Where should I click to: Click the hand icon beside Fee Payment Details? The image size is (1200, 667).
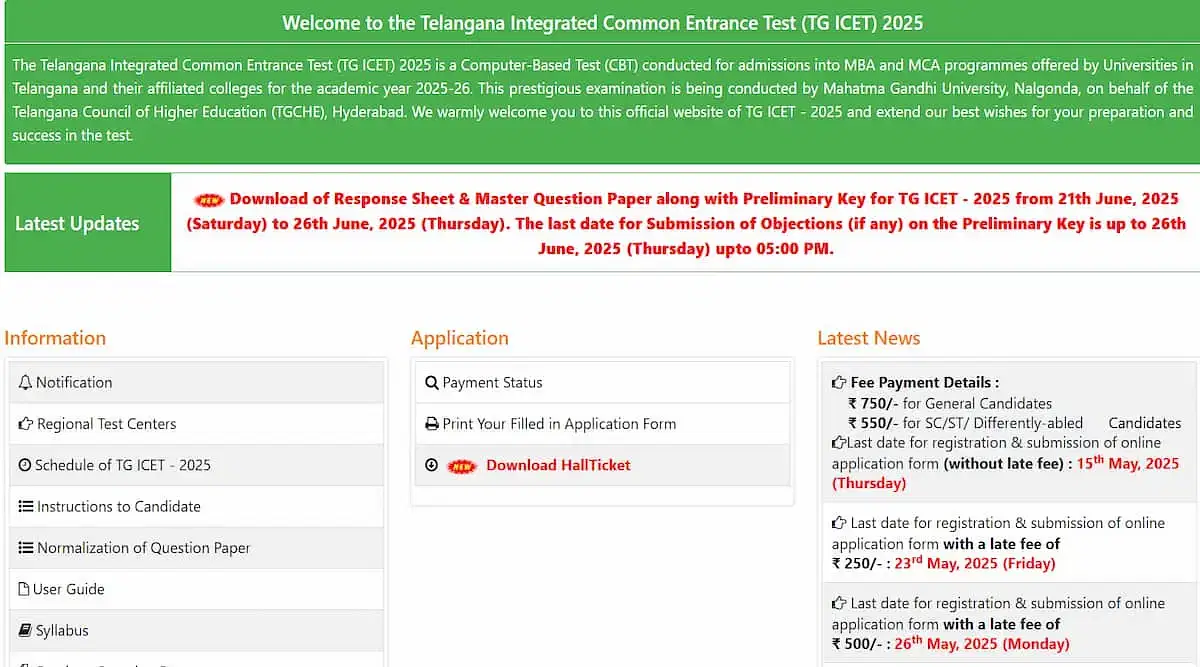coord(839,382)
